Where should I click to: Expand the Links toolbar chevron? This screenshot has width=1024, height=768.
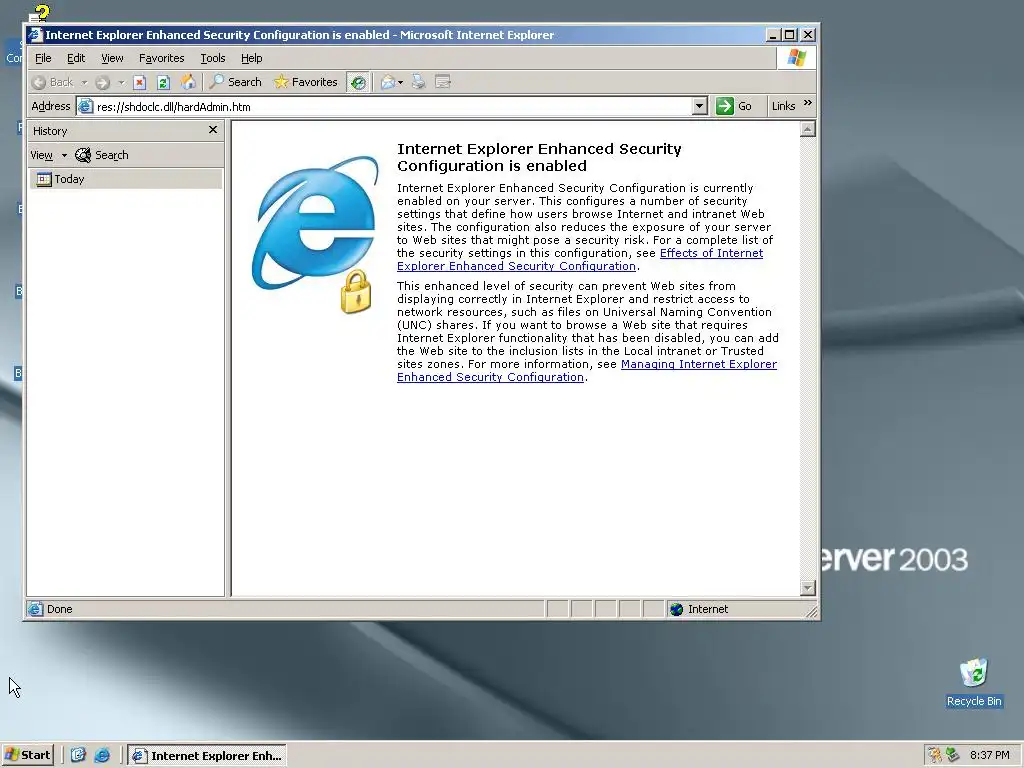808,103
